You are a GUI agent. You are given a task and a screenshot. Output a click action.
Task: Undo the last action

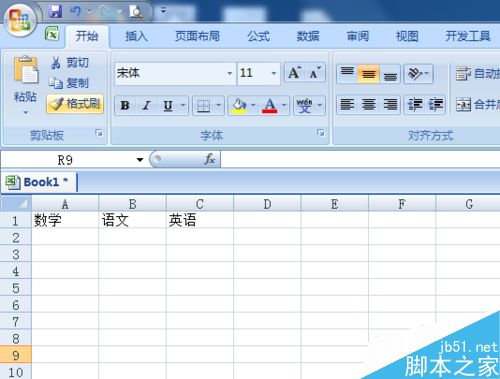click(75, 12)
